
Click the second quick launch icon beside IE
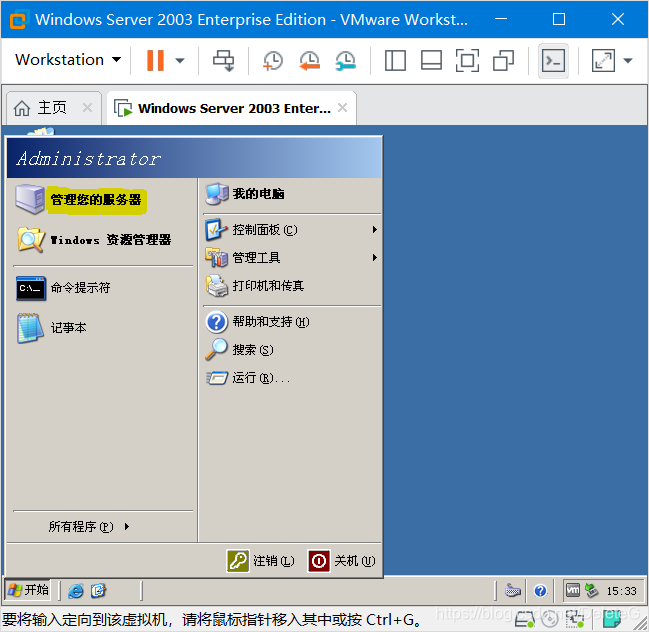point(99,590)
